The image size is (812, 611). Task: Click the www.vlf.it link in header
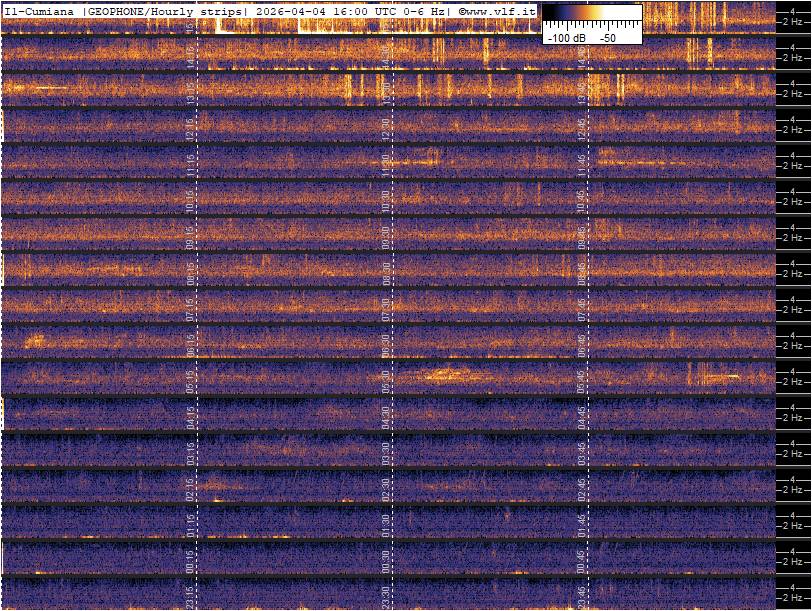501,11
